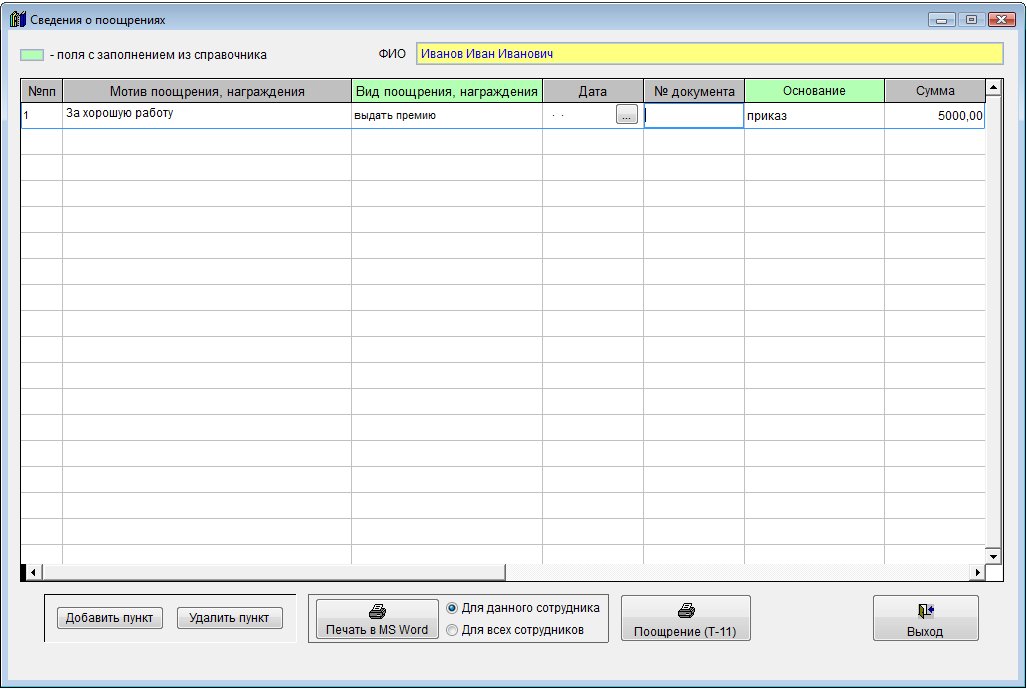
Task: Click the exit door icon on Выход
Action: tap(925, 611)
